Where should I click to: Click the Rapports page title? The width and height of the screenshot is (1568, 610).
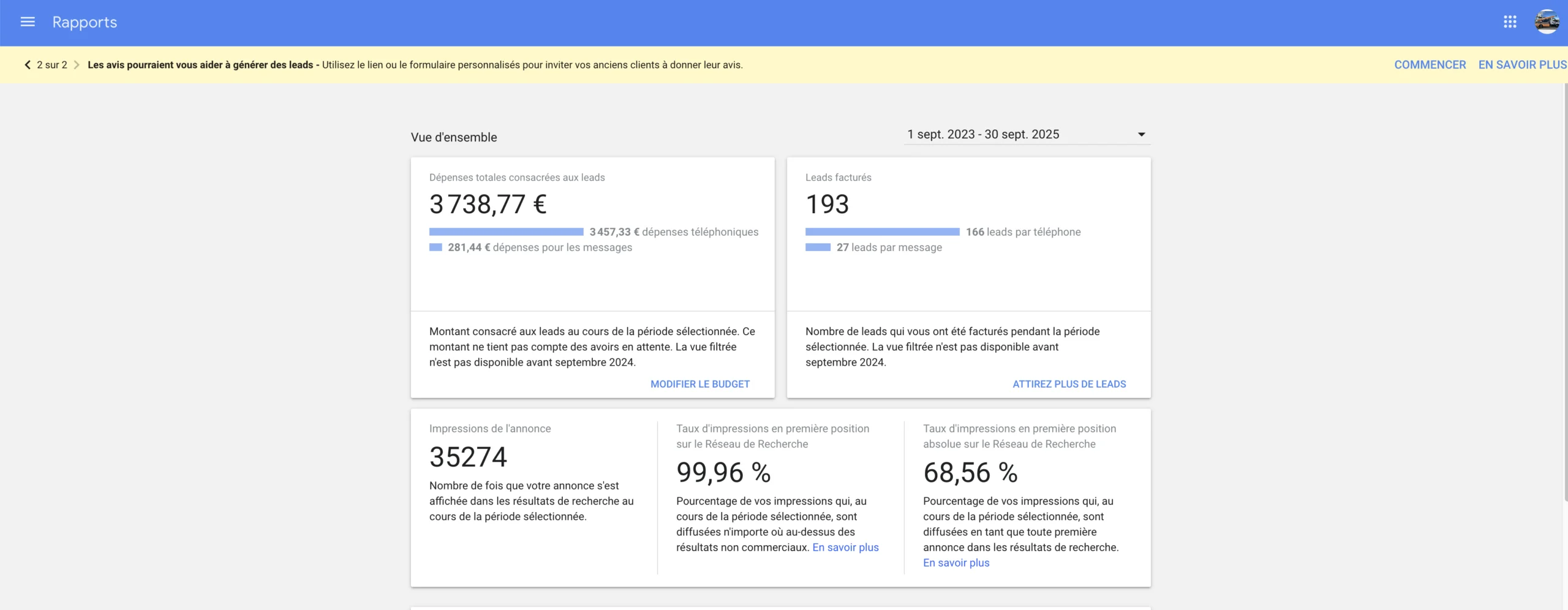point(85,22)
